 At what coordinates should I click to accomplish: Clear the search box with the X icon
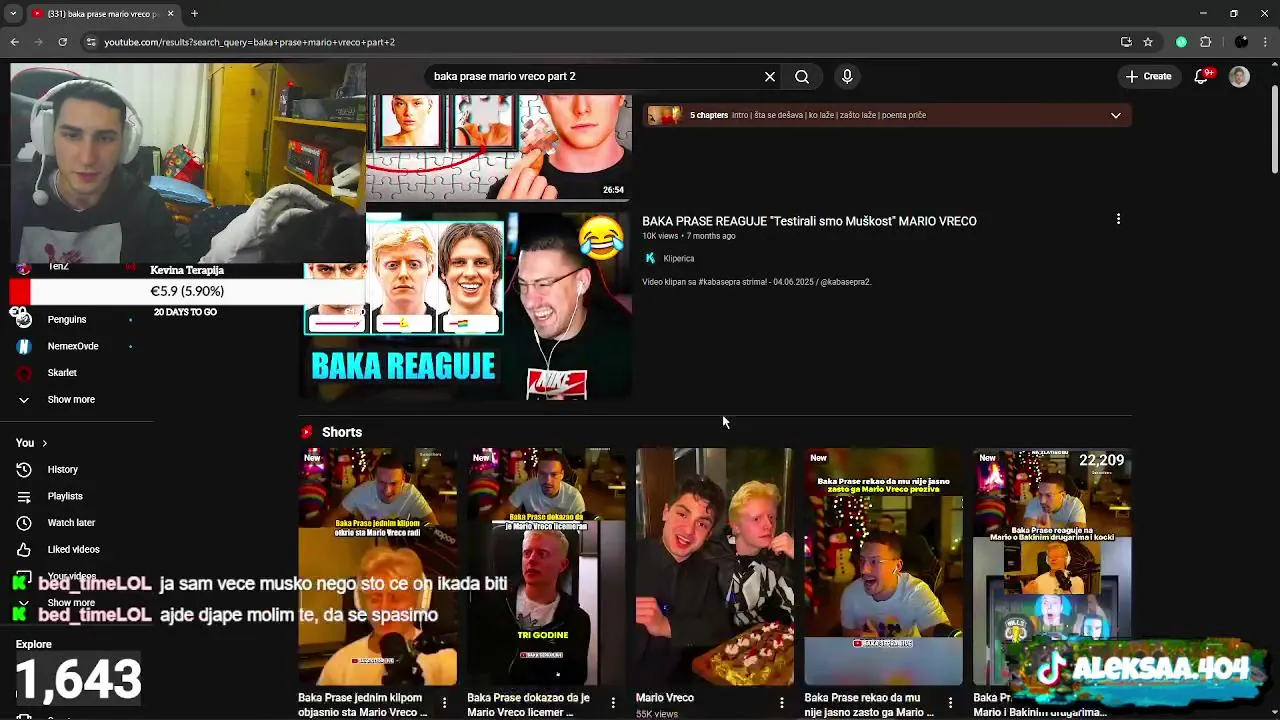pyautogui.click(x=770, y=76)
